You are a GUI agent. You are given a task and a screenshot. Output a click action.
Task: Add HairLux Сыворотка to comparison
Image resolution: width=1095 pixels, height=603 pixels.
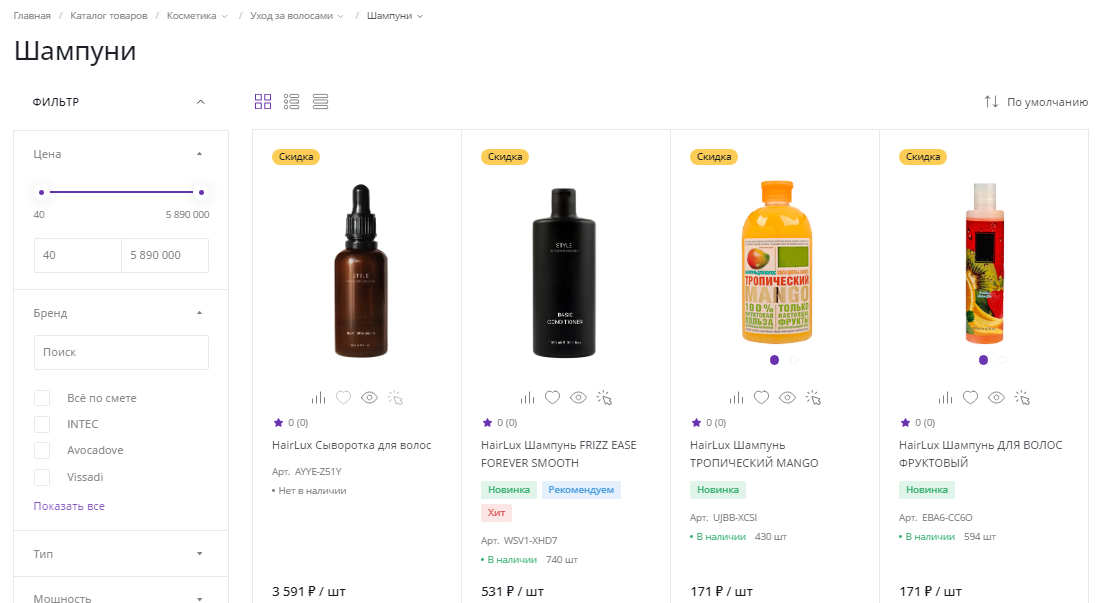coord(318,397)
